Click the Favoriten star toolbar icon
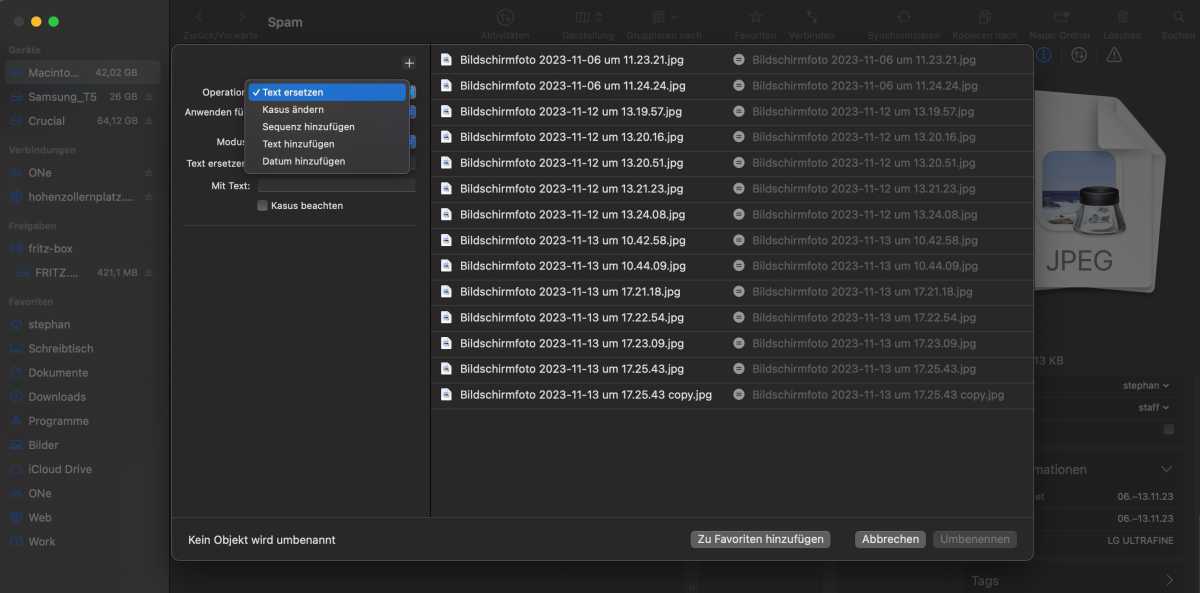Image resolution: width=1200 pixels, height=593 pixels. tap(756, 17)
